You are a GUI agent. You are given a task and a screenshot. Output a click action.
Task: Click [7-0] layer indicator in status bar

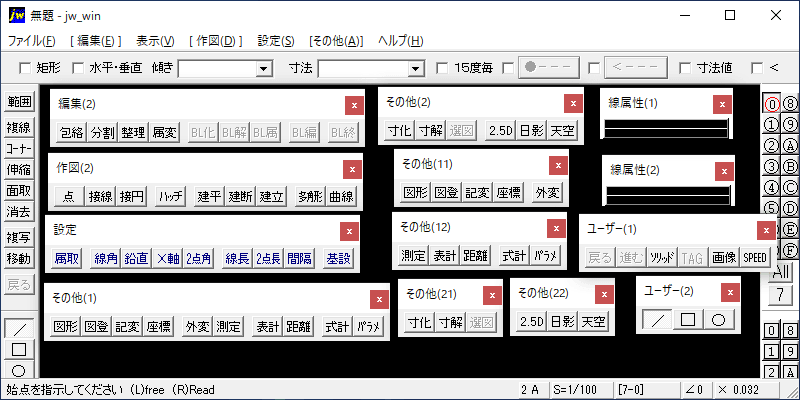click(x=647, y=390)
